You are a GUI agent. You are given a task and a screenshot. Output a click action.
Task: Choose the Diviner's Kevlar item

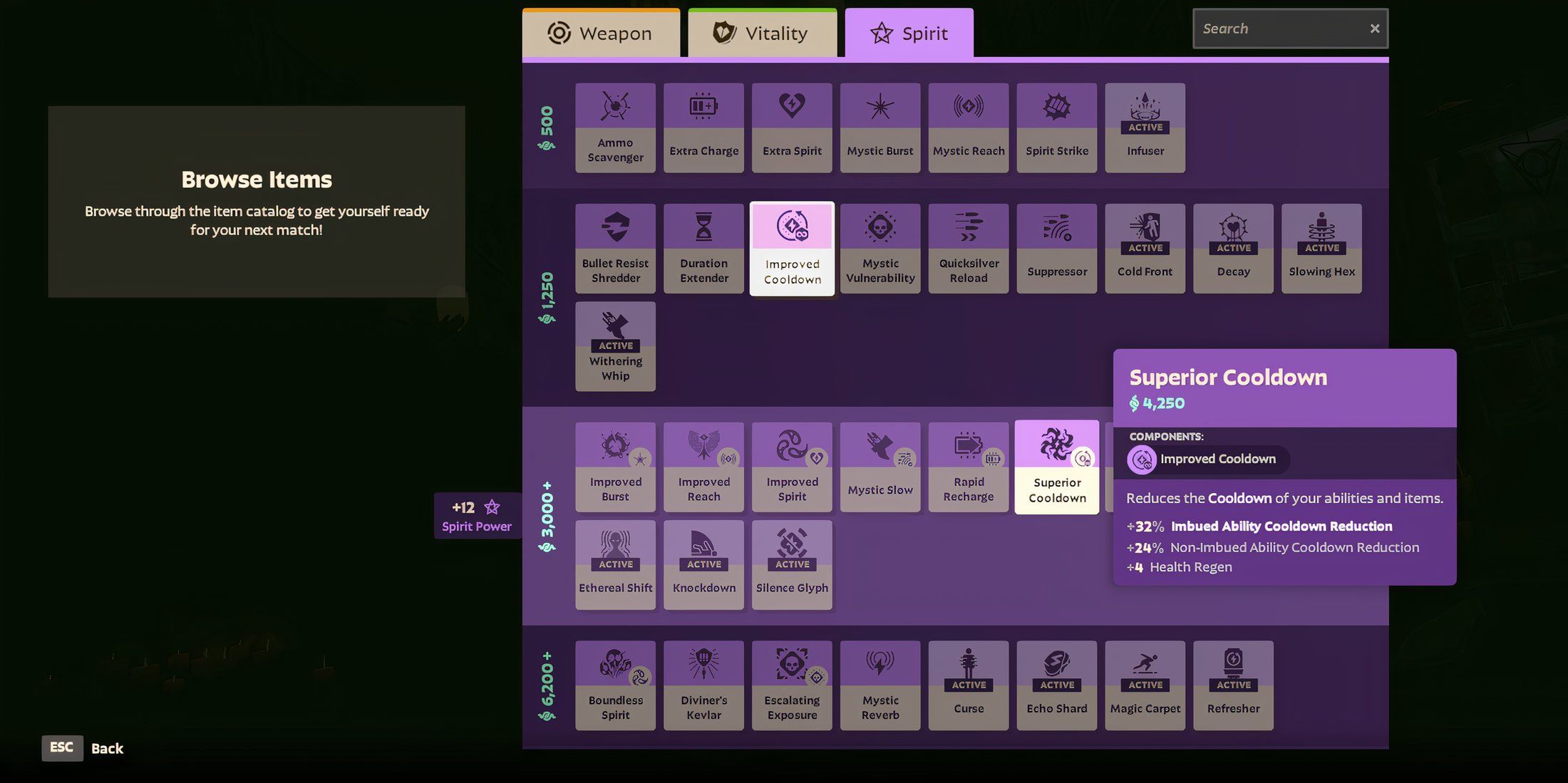tap(703, 685)
